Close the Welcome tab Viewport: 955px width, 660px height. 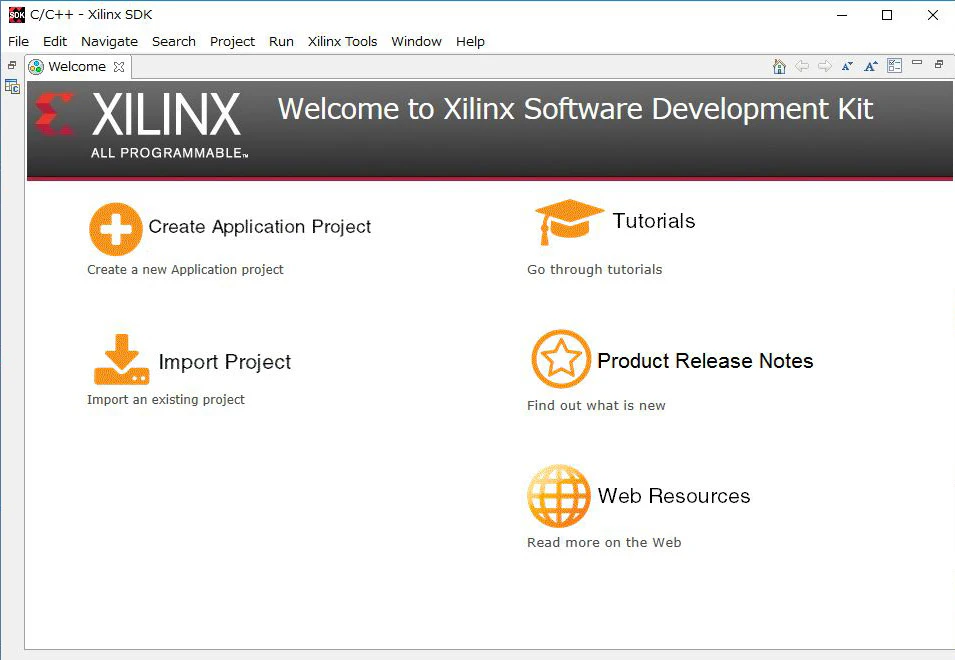point(119,66)
